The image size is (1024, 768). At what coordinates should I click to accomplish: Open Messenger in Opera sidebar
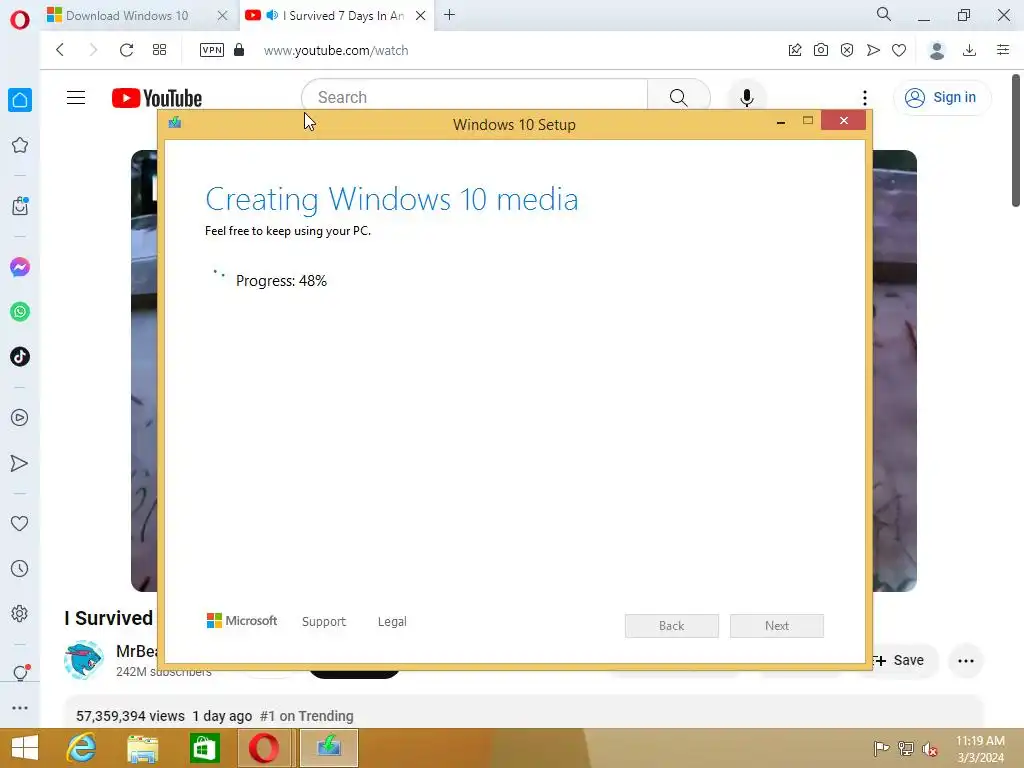[20, 267]
